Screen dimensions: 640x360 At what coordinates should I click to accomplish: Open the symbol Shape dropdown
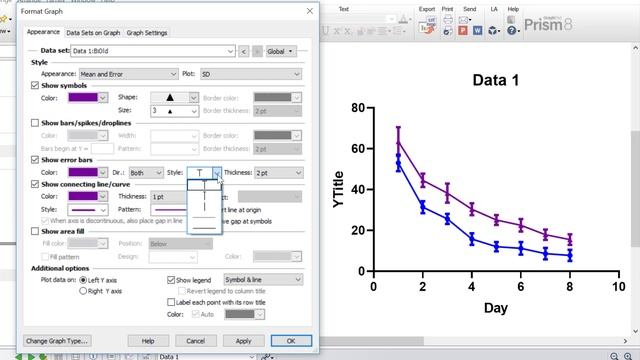click(174, 98)
